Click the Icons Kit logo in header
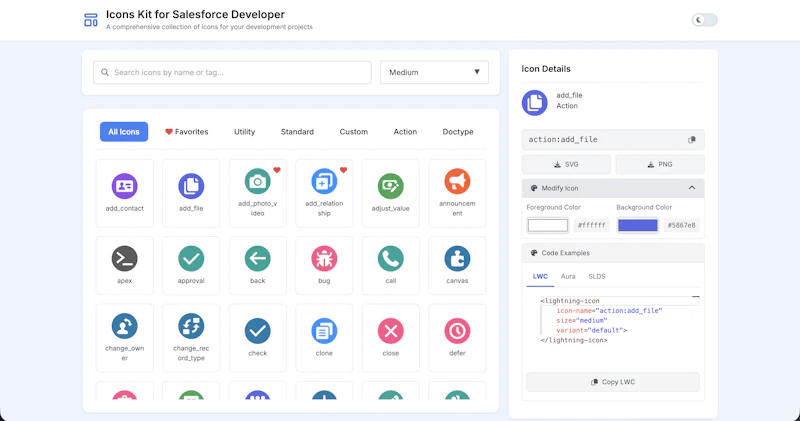This screenshot has height=421, width=800. (91, 20)
